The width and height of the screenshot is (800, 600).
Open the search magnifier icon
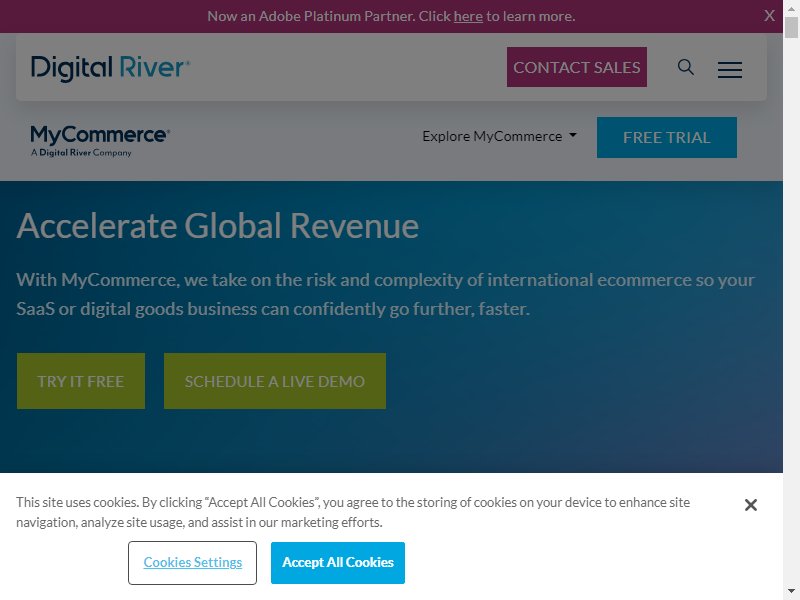pyautogui.click(x=686, y=67)
